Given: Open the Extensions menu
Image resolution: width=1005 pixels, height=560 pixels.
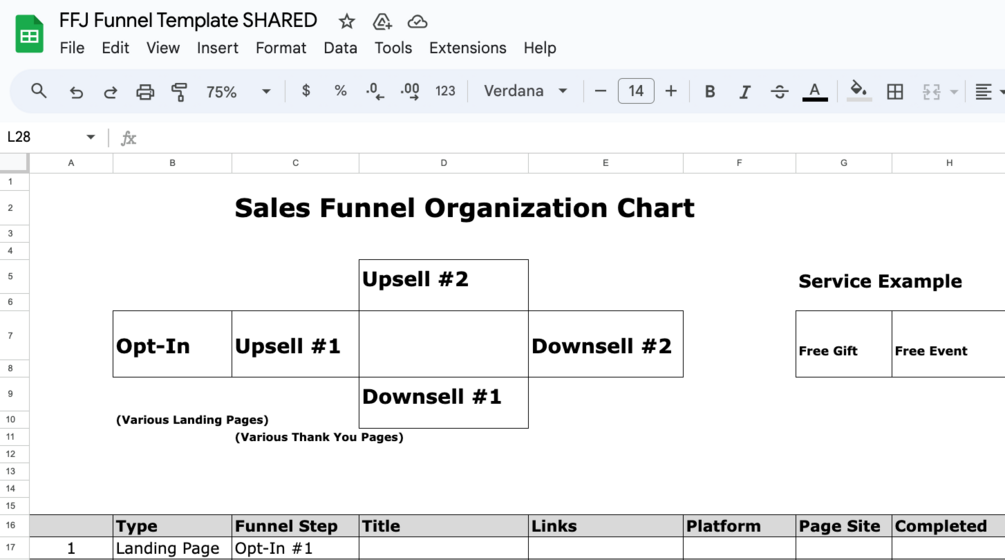Looking at the screenshot, I should [x=467, y=48].
